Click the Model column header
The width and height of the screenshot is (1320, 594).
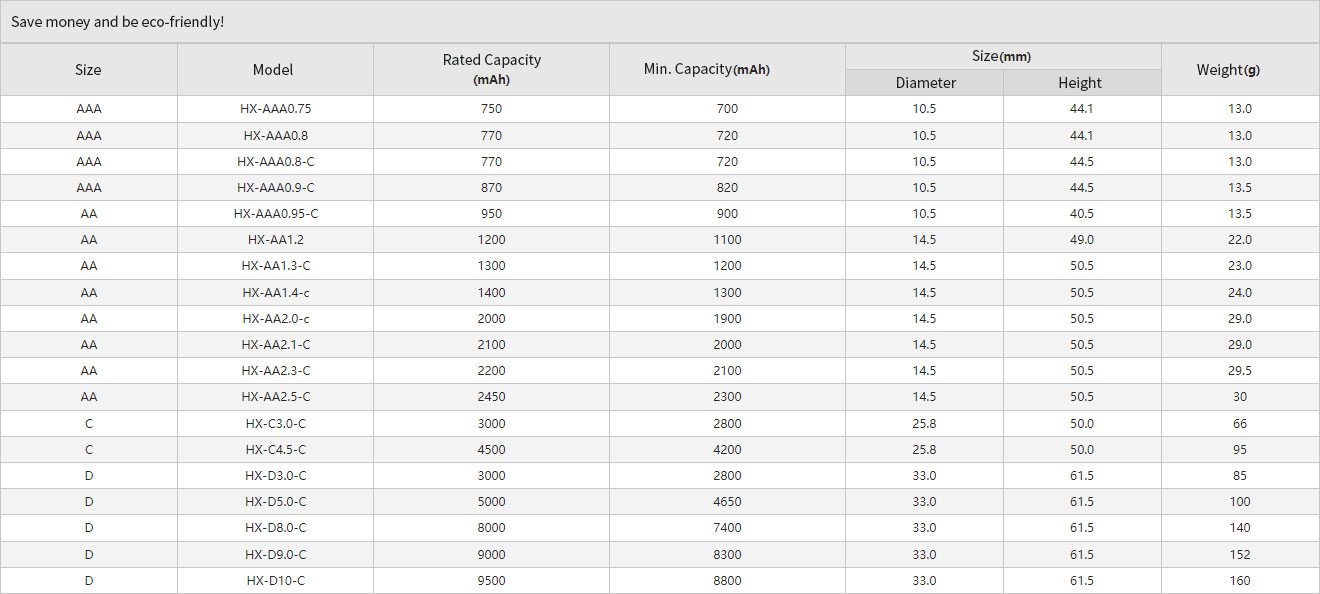tap(273, 70)
